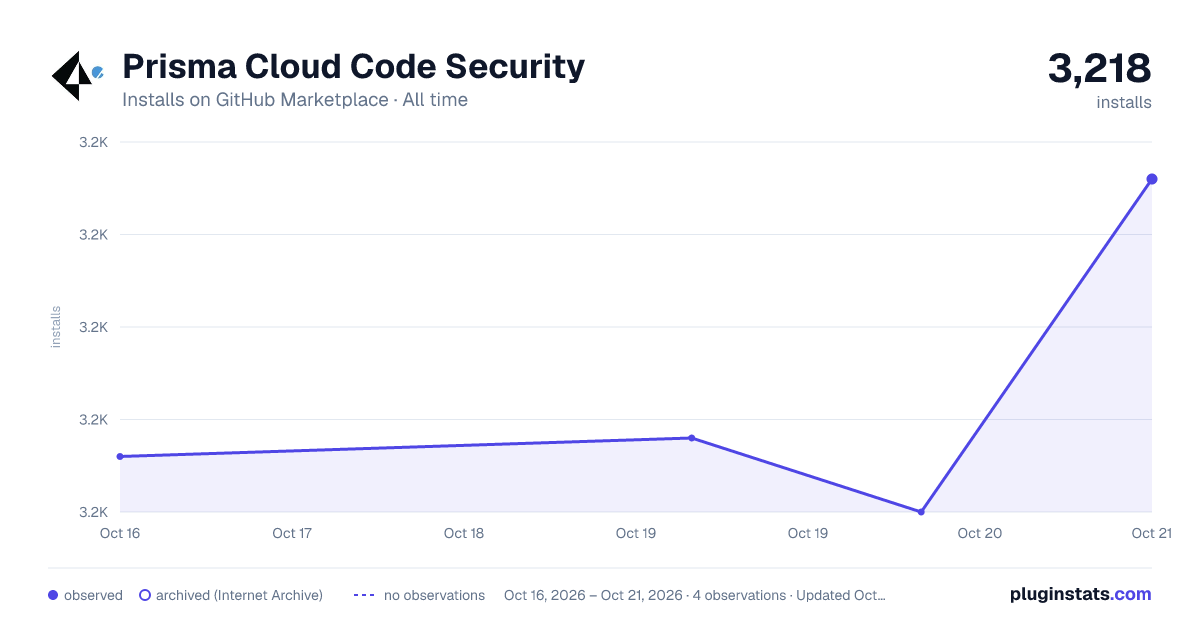Image resolution: width=1200 pixels, height=630 pixels.
Task: Click the installs label under 3,218
Action: (1124, 102)
